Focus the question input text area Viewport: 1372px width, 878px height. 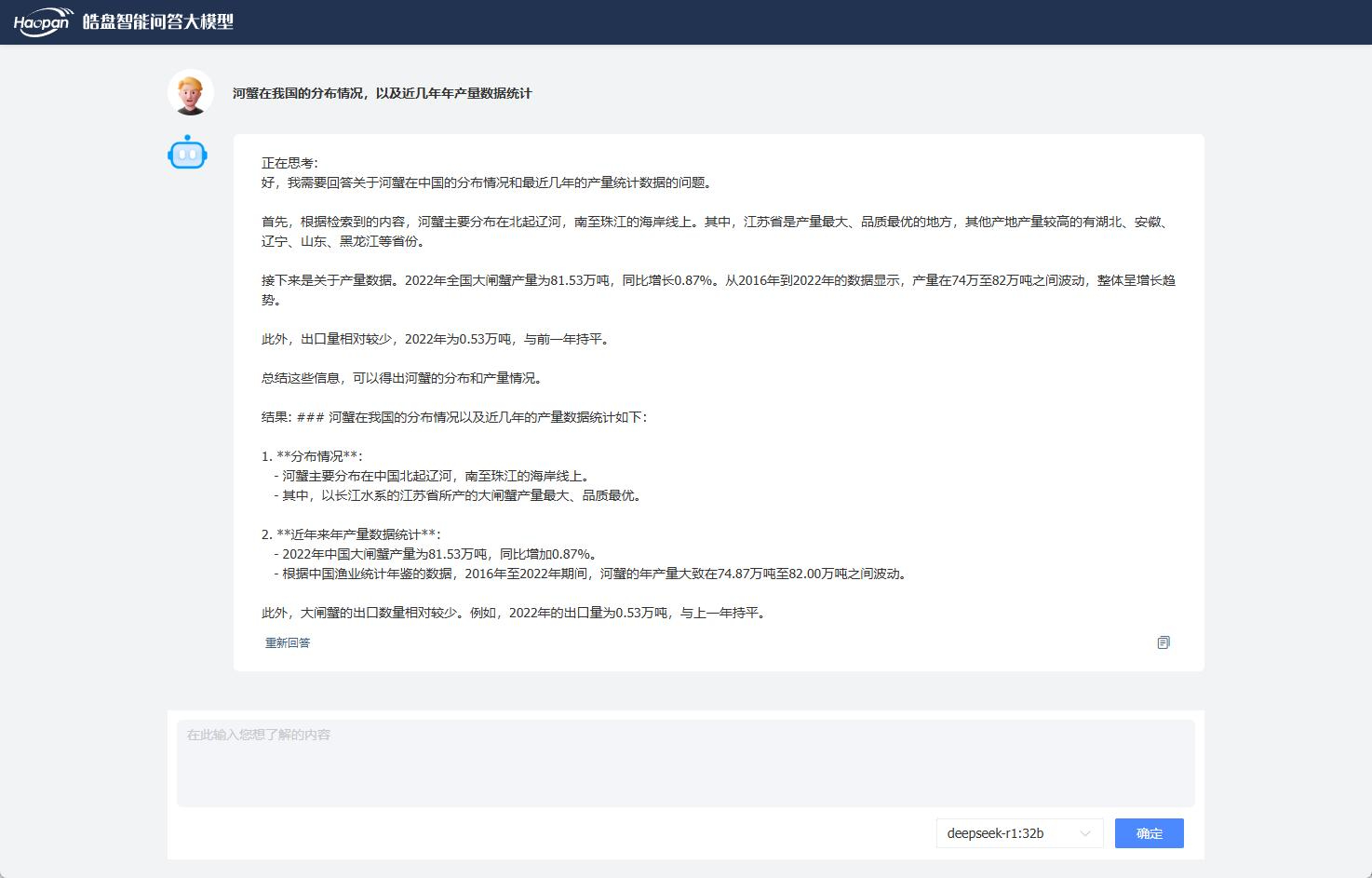[x=686, y=763]
